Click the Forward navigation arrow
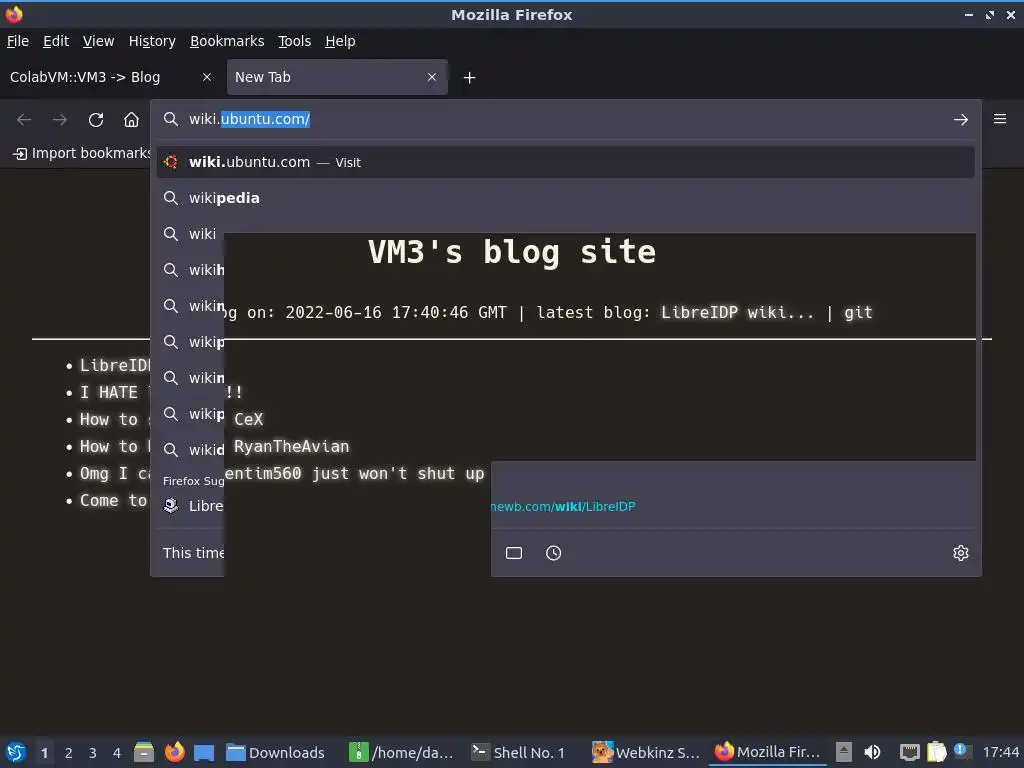The width and height of the screenshot is (1024, 768). tap(59, 120)
